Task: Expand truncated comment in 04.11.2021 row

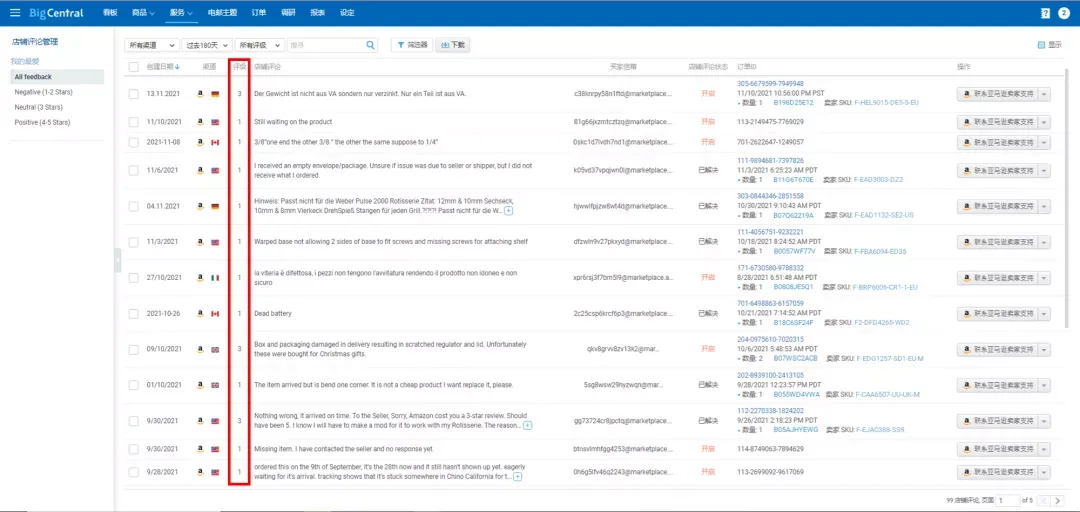Action: pos(508,210)
